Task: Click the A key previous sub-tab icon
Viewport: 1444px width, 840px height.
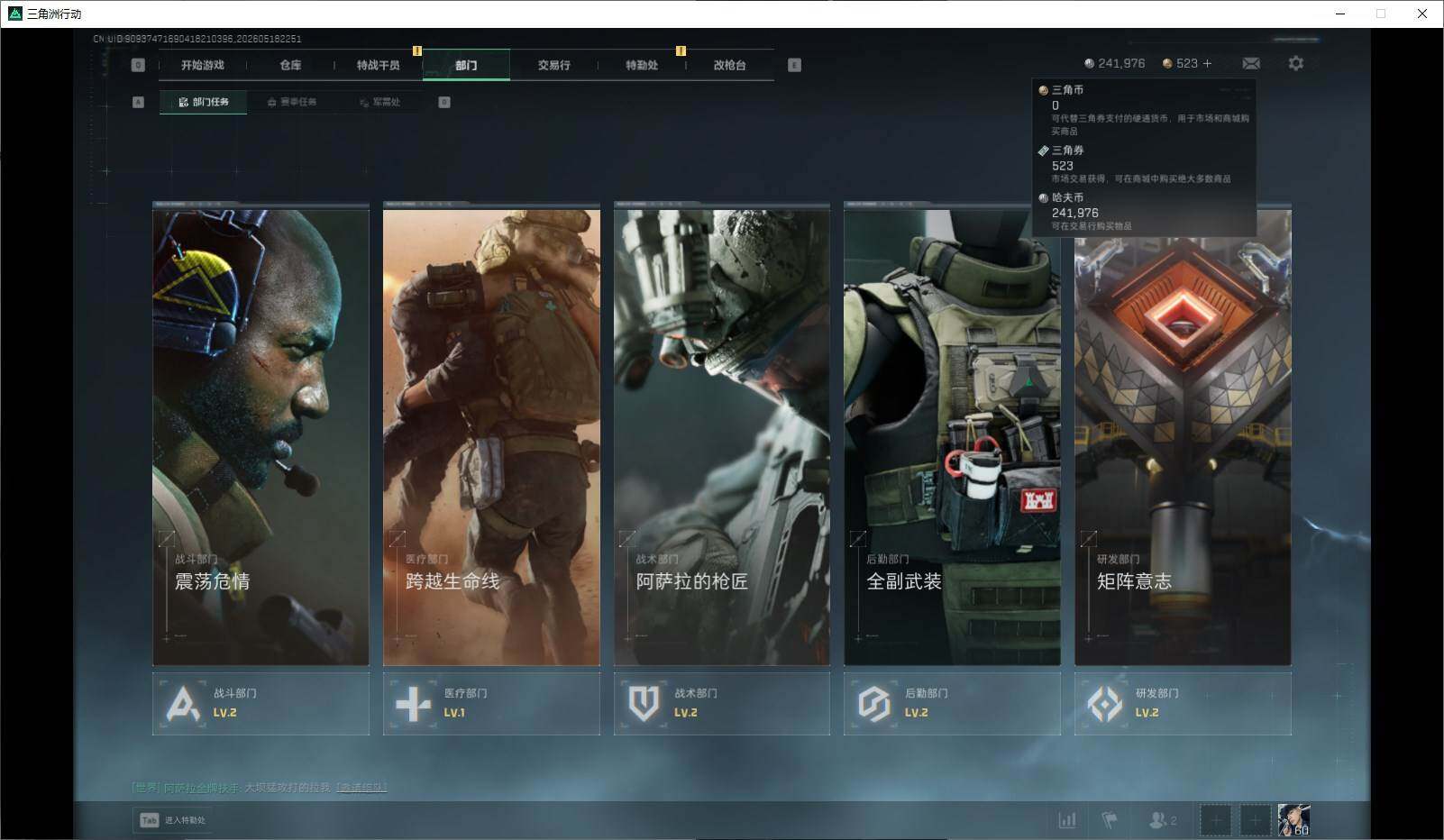Action: (138, 102)
